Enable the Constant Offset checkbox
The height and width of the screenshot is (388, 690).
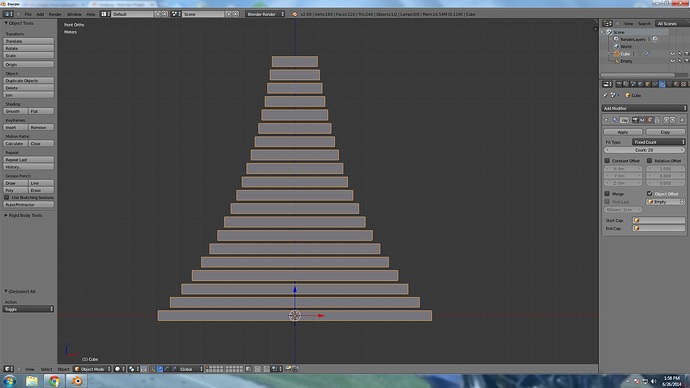click(607, 161)
